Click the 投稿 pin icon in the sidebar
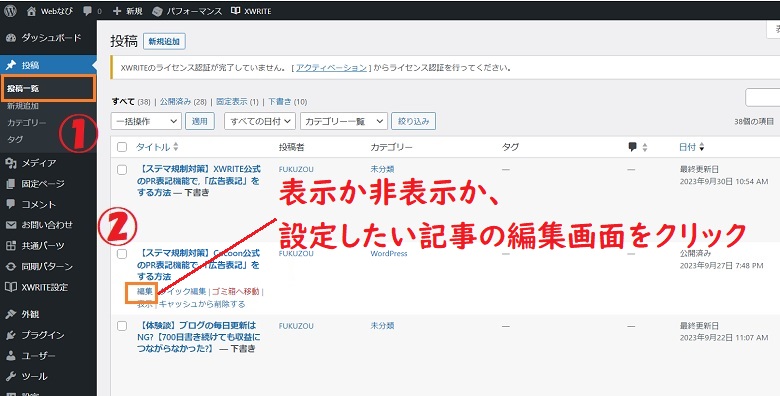780x396 pixels. coord(10,65)
